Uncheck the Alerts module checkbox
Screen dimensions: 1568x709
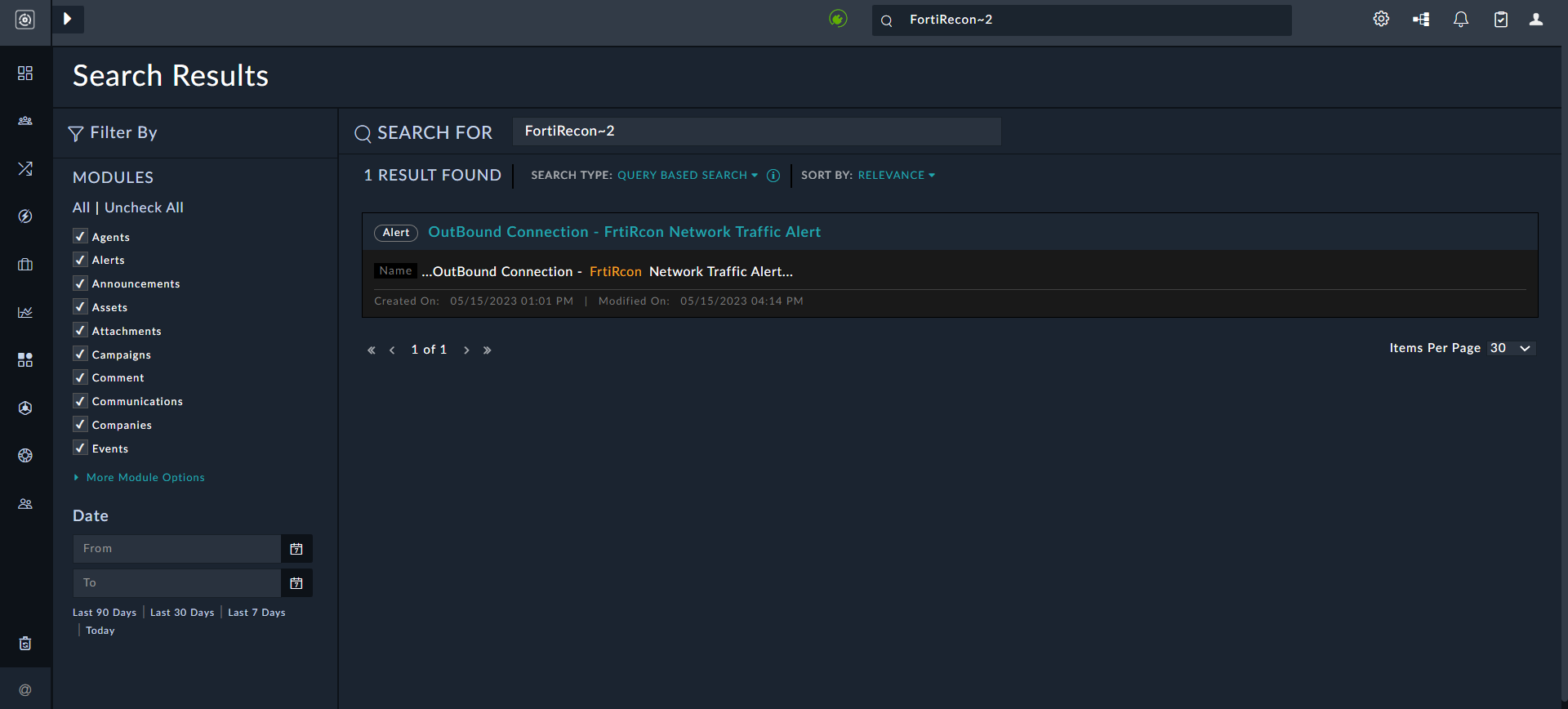tap(80, 260)
